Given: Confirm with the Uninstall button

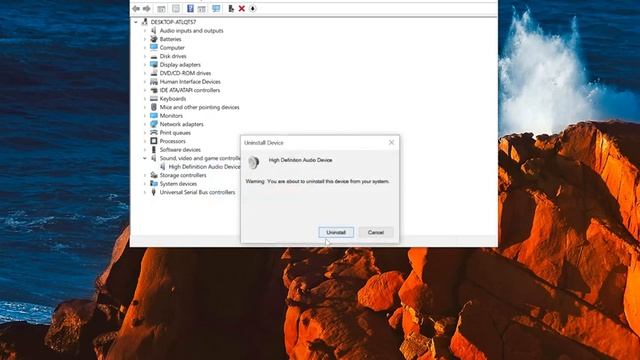Looking at the screenshot, I should pyautogui.click(x=336, y=232).
